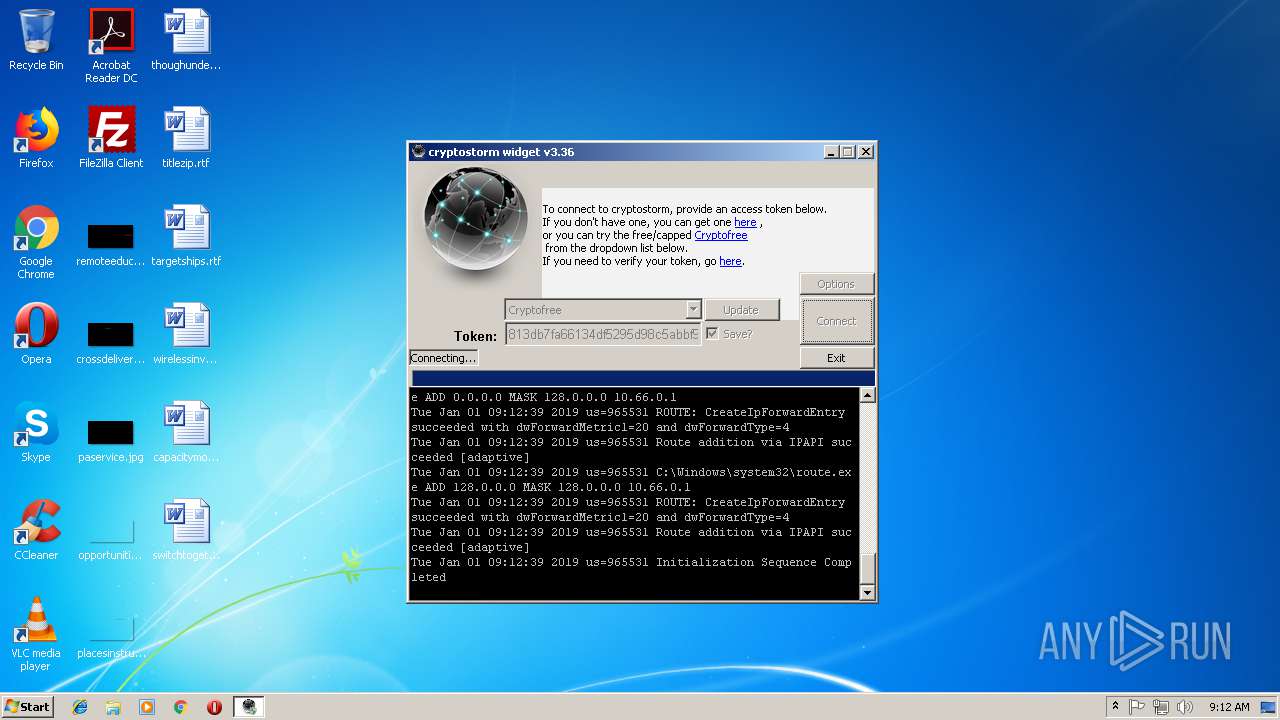Follow the 'here' link to get a token
The image size is (1280, 720).
[x=745, y=222]
